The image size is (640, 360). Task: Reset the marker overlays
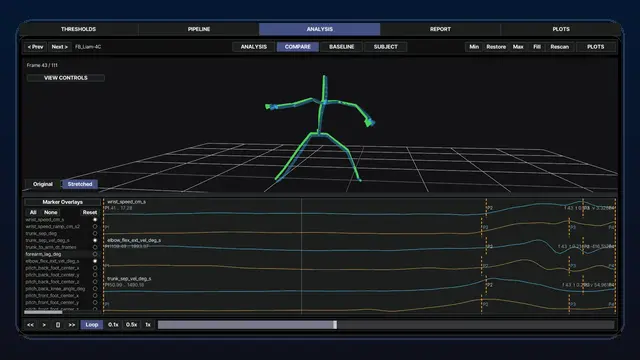[x=90, y=212]
